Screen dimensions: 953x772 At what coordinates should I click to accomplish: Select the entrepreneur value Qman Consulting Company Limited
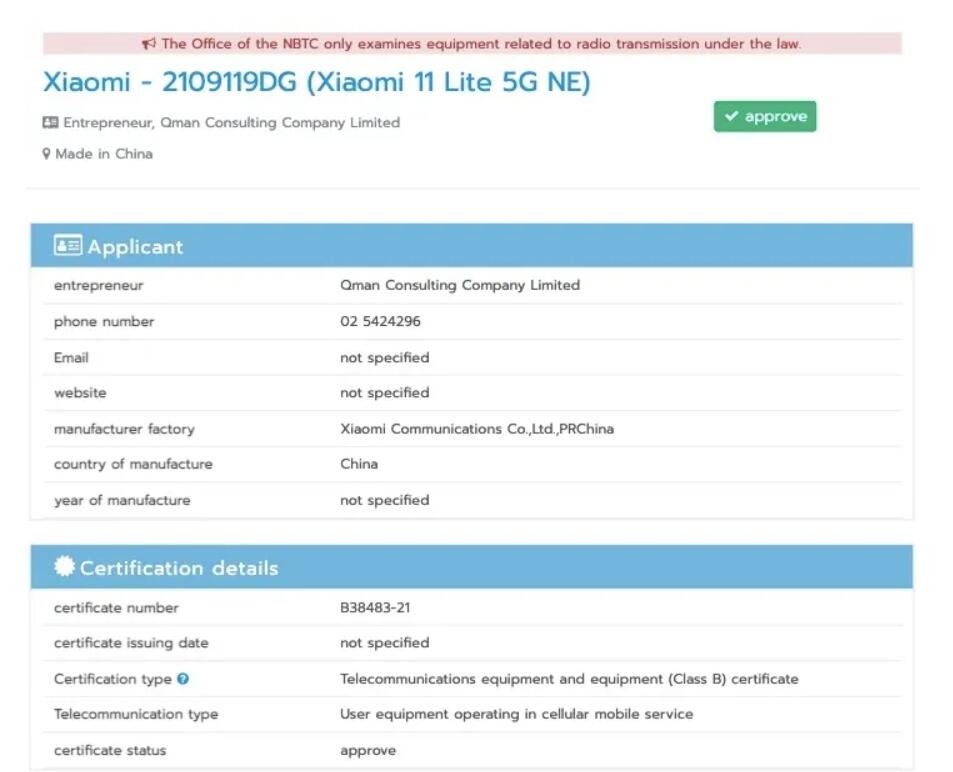point(460,285)
